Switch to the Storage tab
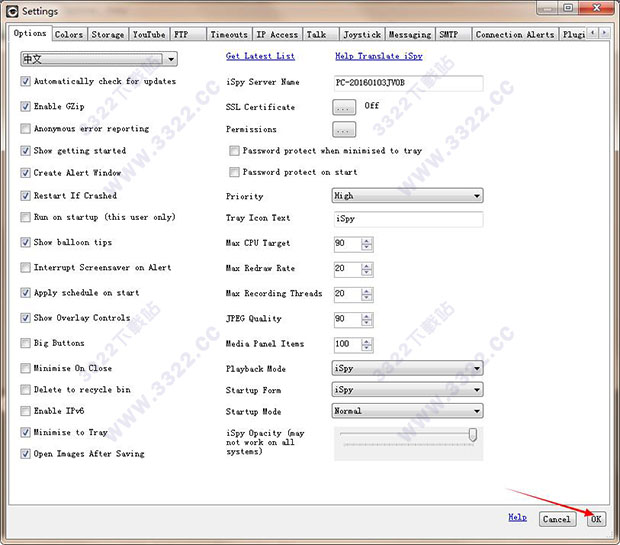 click(x=108, y=34)
